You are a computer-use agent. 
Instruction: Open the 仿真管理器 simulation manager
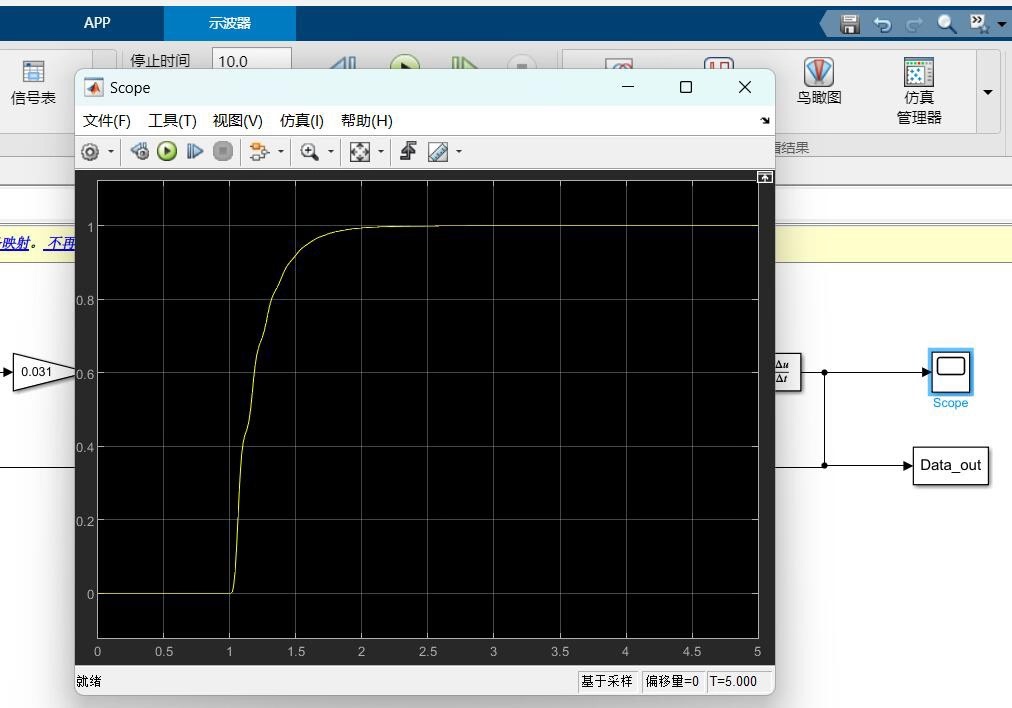pyautogui.click(x=919, y=90)
